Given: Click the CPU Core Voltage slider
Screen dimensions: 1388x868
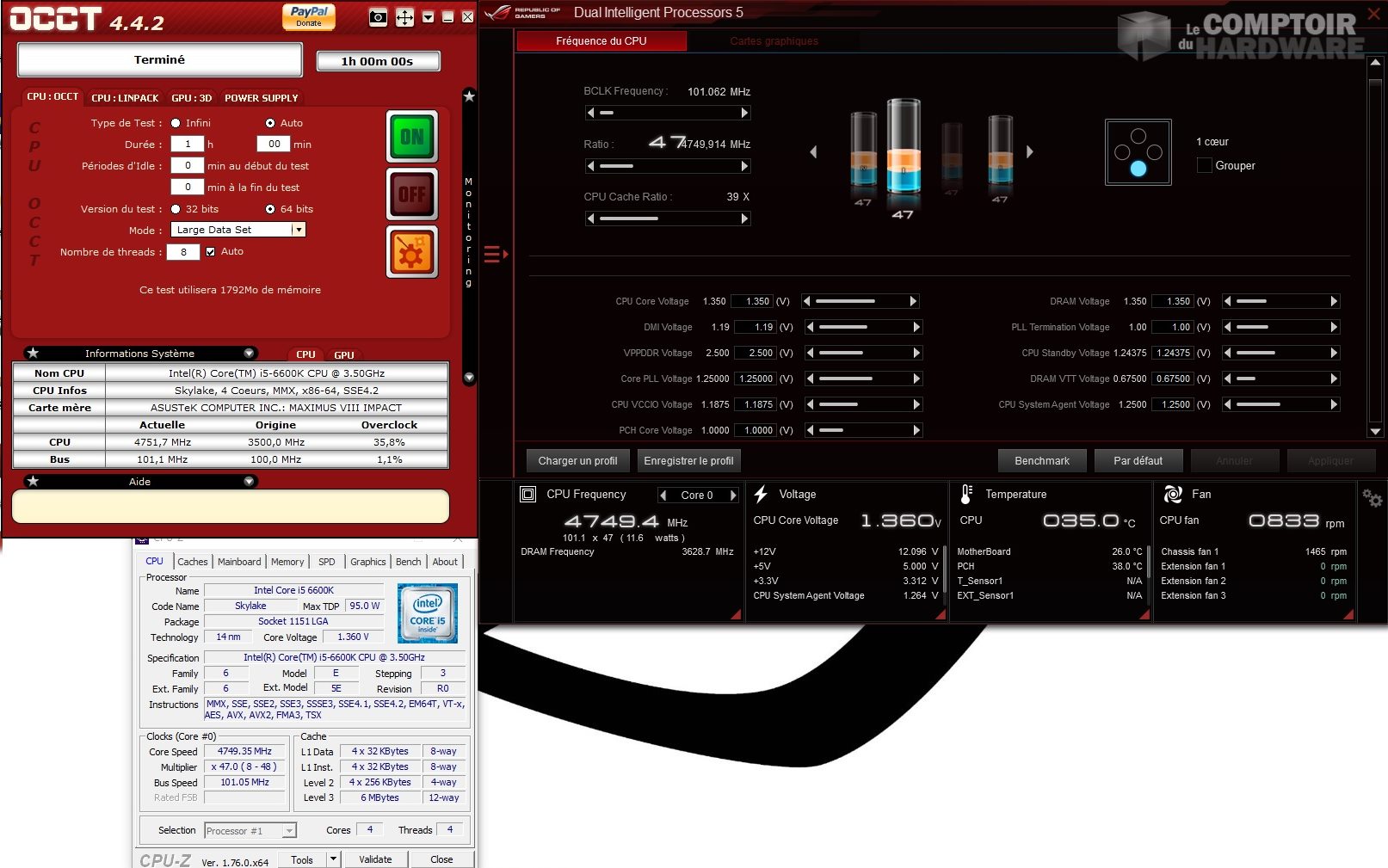Looking at the screenshot, I should tap(861, 301).
